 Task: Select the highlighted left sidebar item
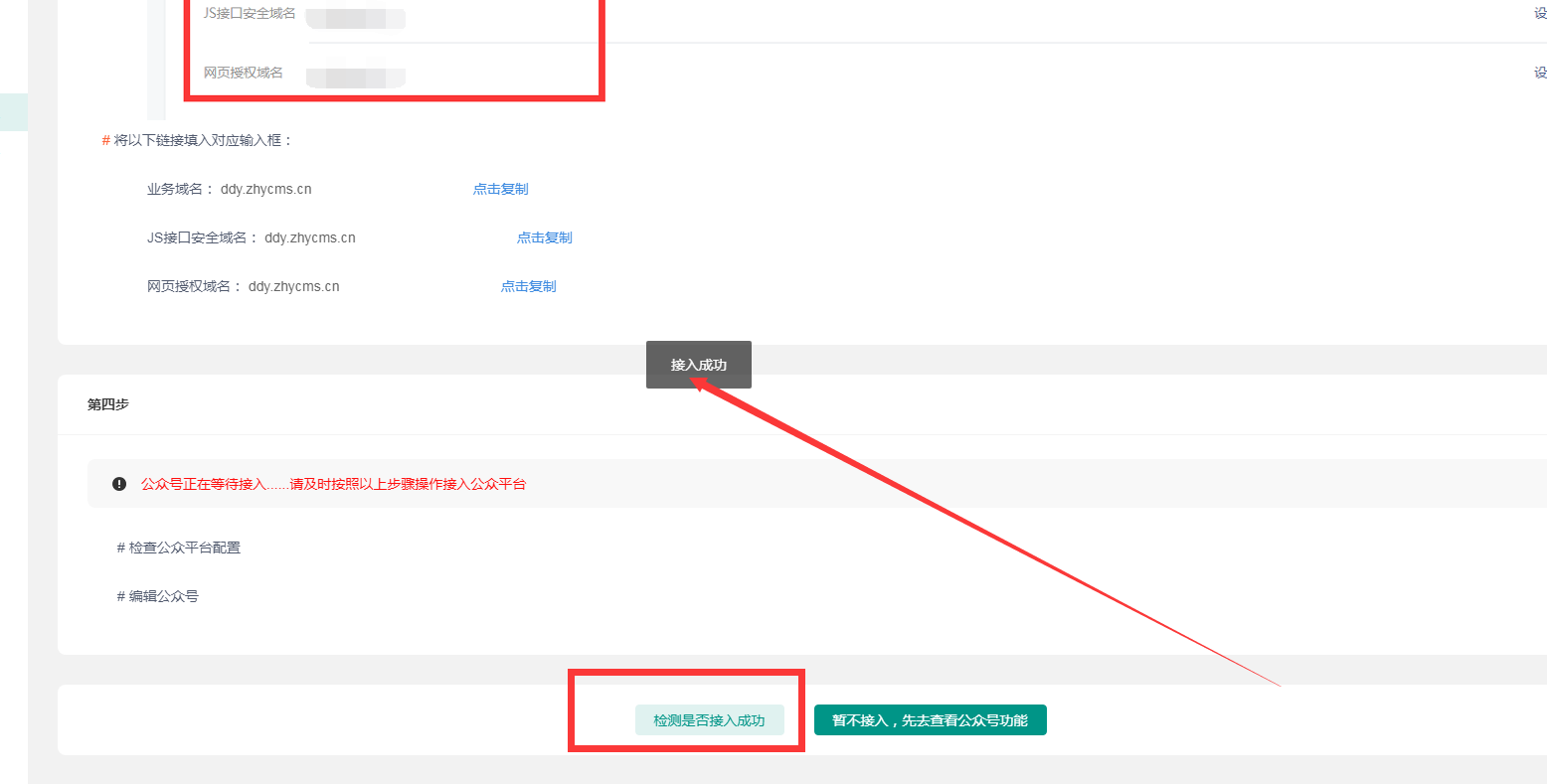(14, 112)
